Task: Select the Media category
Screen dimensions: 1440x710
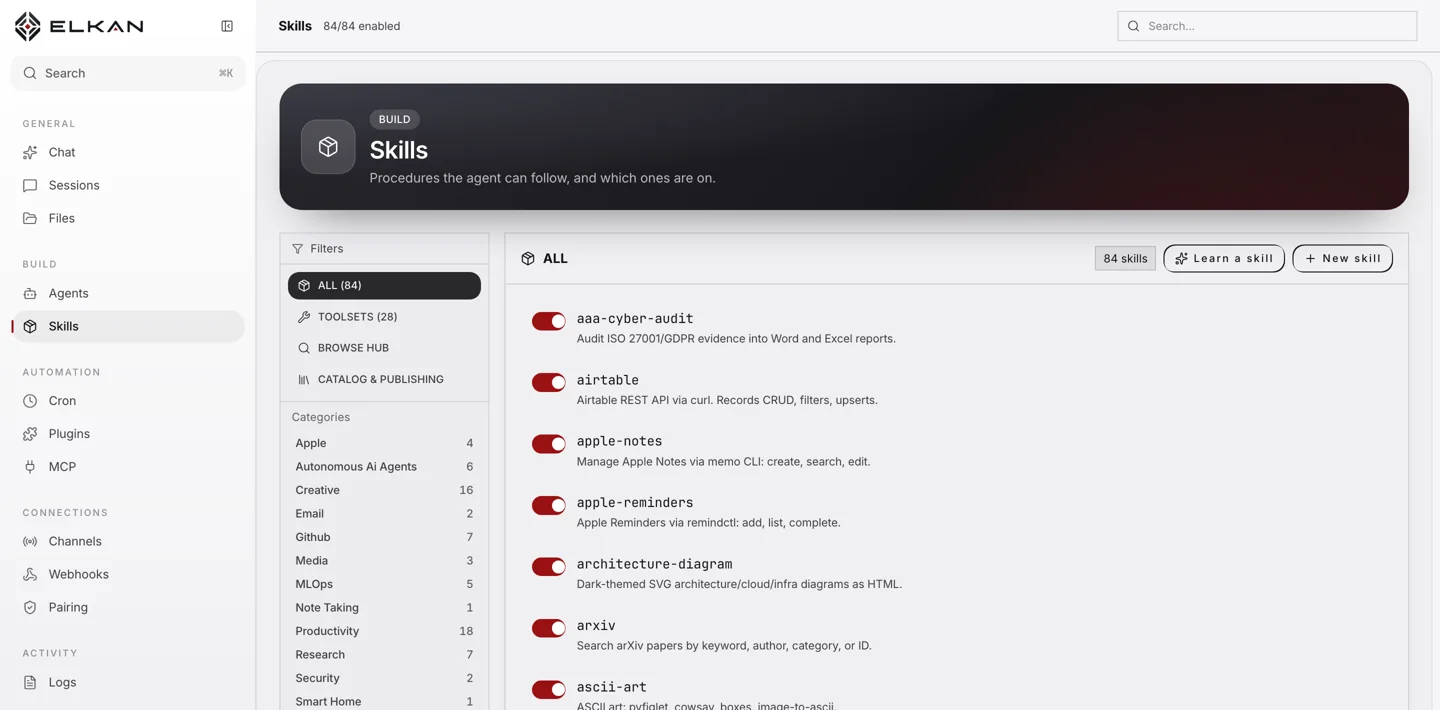Action: 384,561
